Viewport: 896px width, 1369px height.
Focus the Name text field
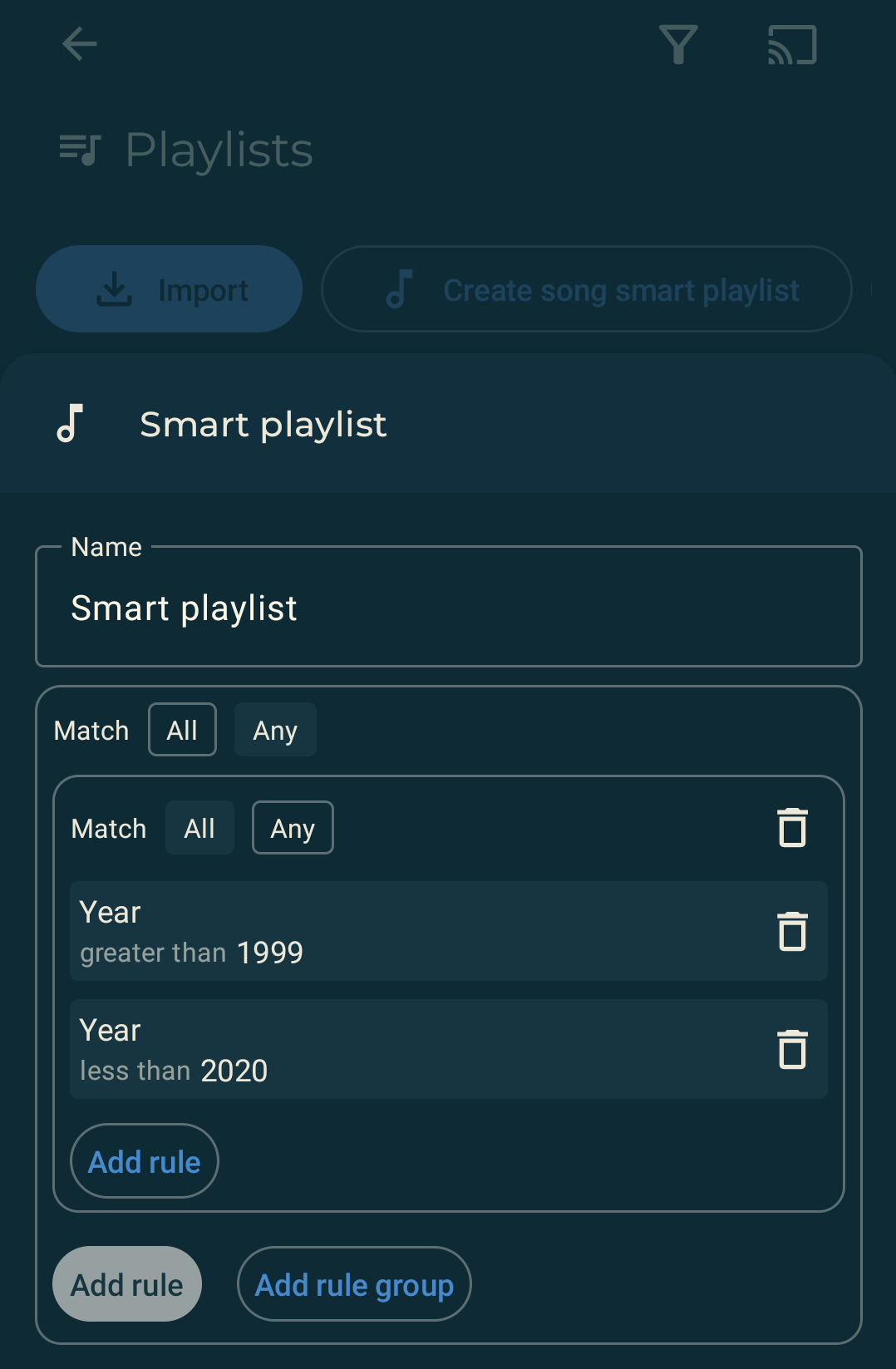tap(449, 607)
